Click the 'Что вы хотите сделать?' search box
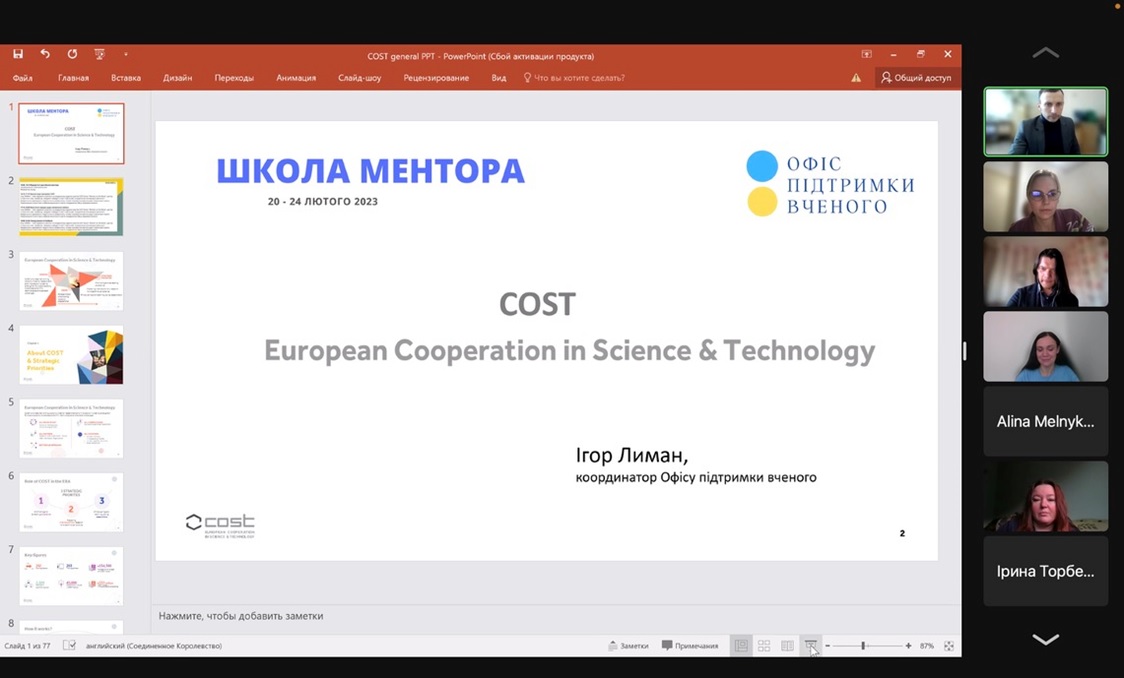The image size is (1124, 678). (574, 77)
